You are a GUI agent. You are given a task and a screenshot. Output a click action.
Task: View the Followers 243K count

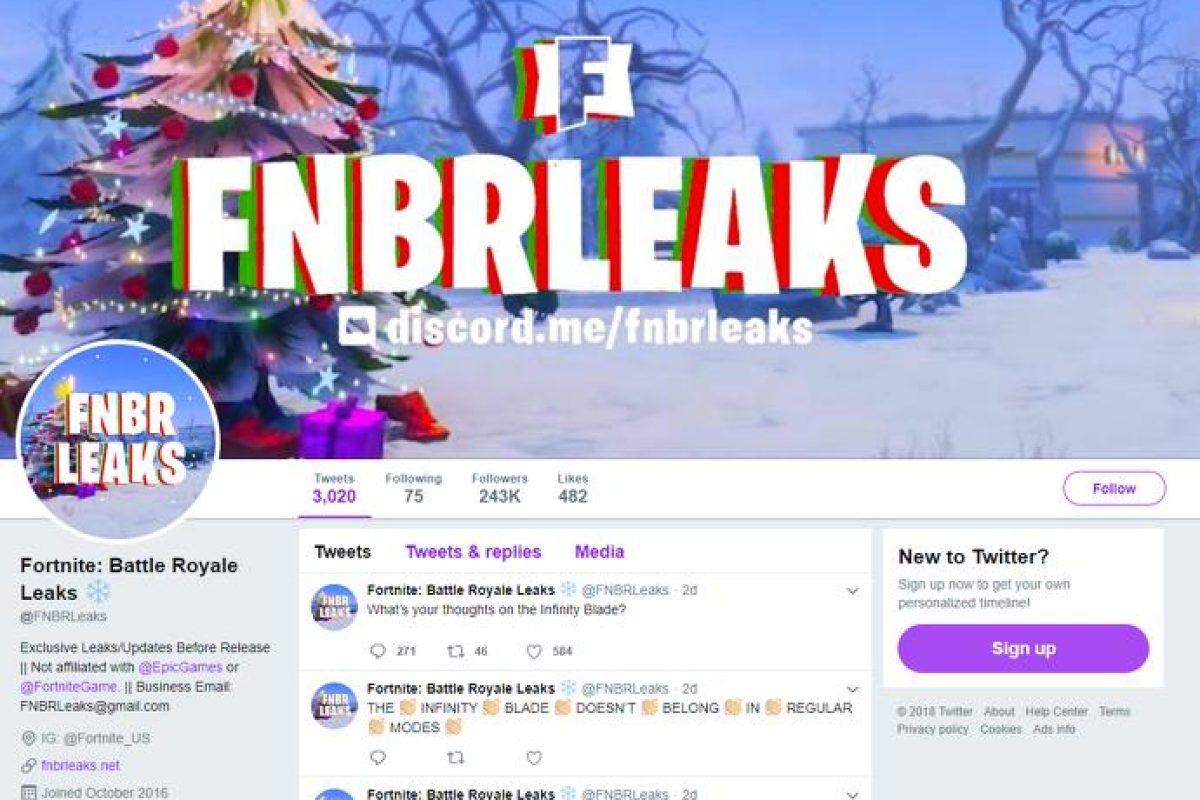499,488
